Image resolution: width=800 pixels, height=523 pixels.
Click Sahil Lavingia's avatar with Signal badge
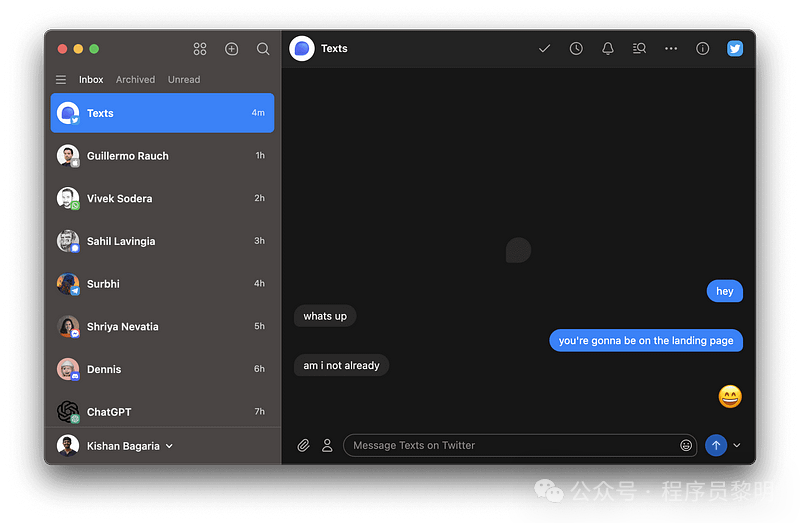(68, 241)
